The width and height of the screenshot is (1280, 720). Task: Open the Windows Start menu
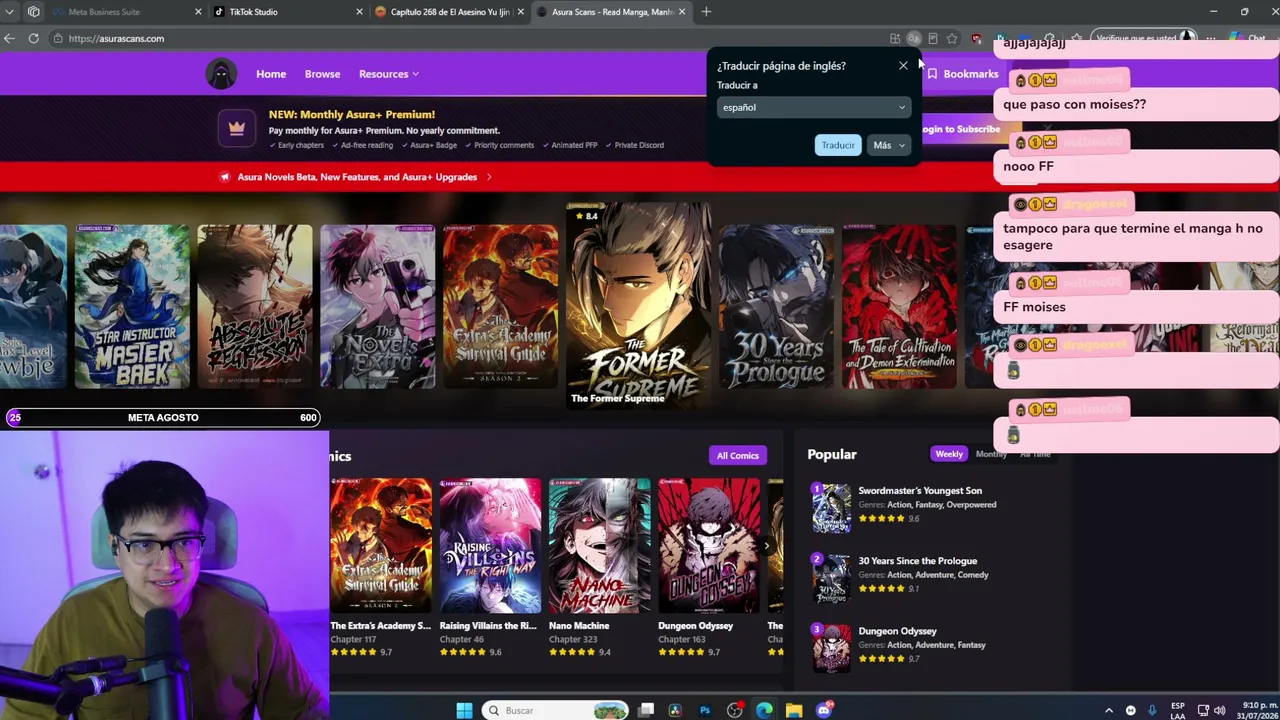[x=464, y=710]
